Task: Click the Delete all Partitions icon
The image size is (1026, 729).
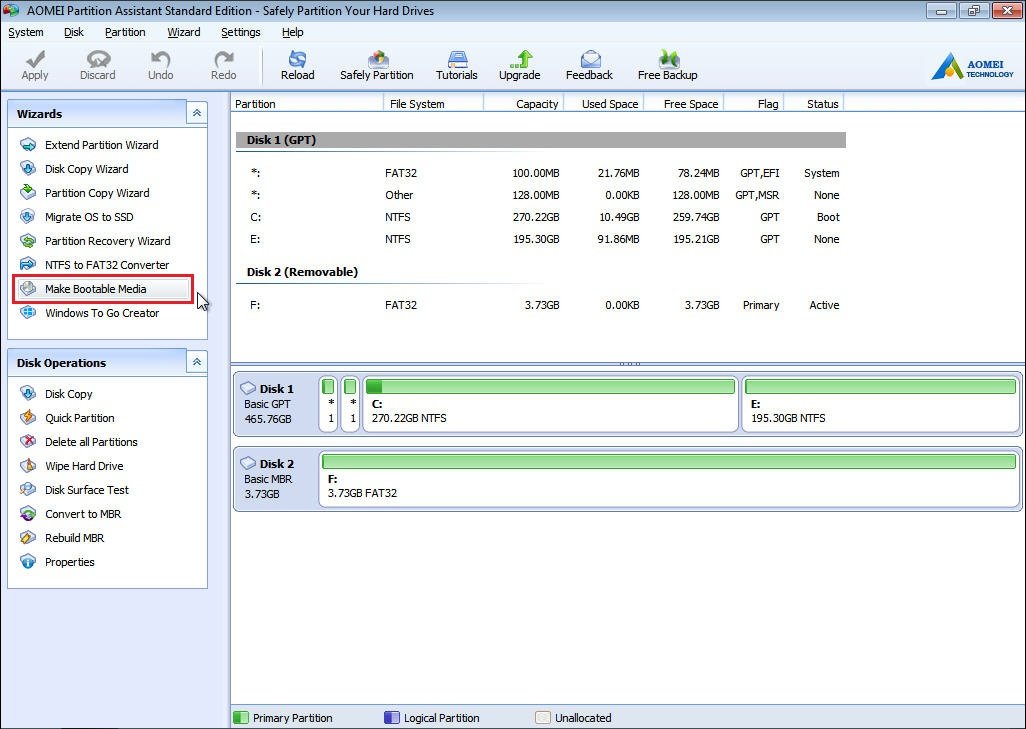Action: 28,442
